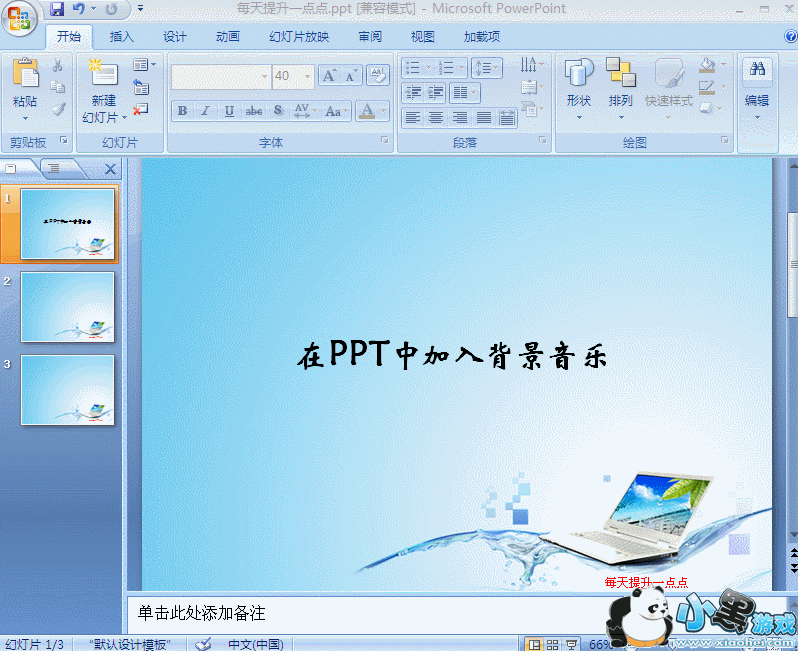
Task: Align text to the right
Action: (460, 118)
